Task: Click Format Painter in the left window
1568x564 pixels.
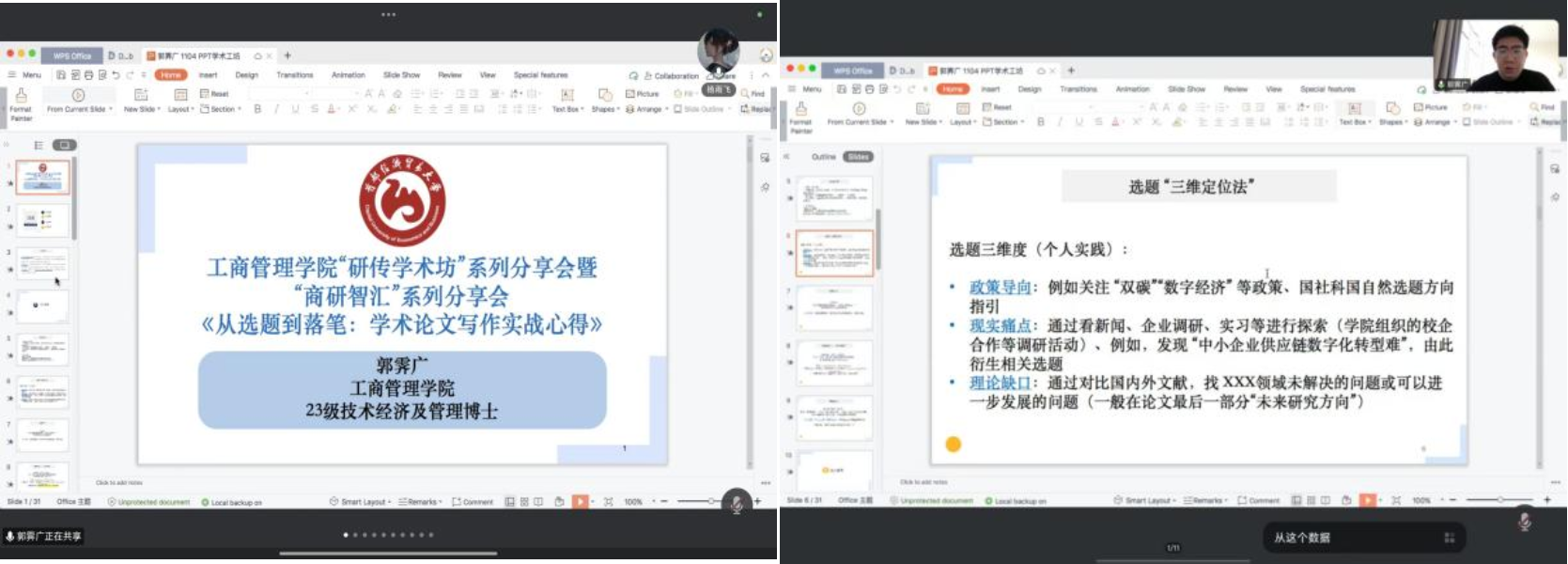Action: (21, 102)
